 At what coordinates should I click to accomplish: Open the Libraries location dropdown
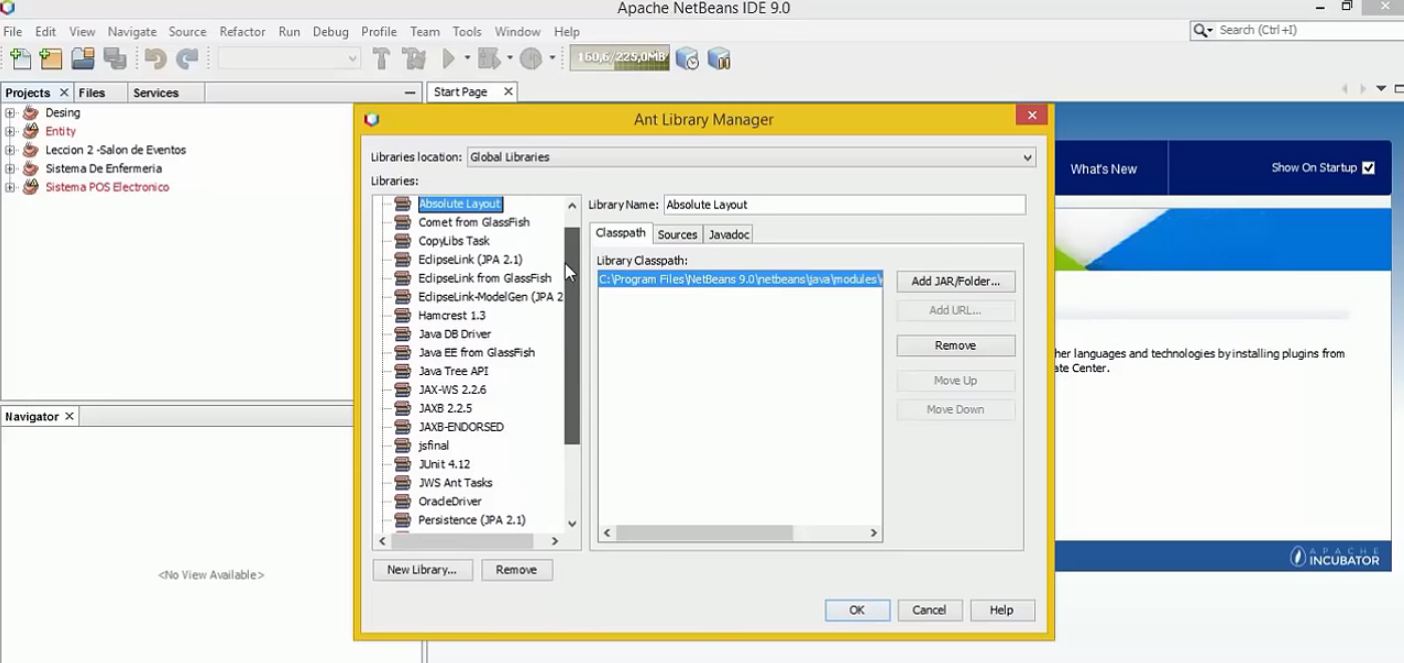coord(751,157)
